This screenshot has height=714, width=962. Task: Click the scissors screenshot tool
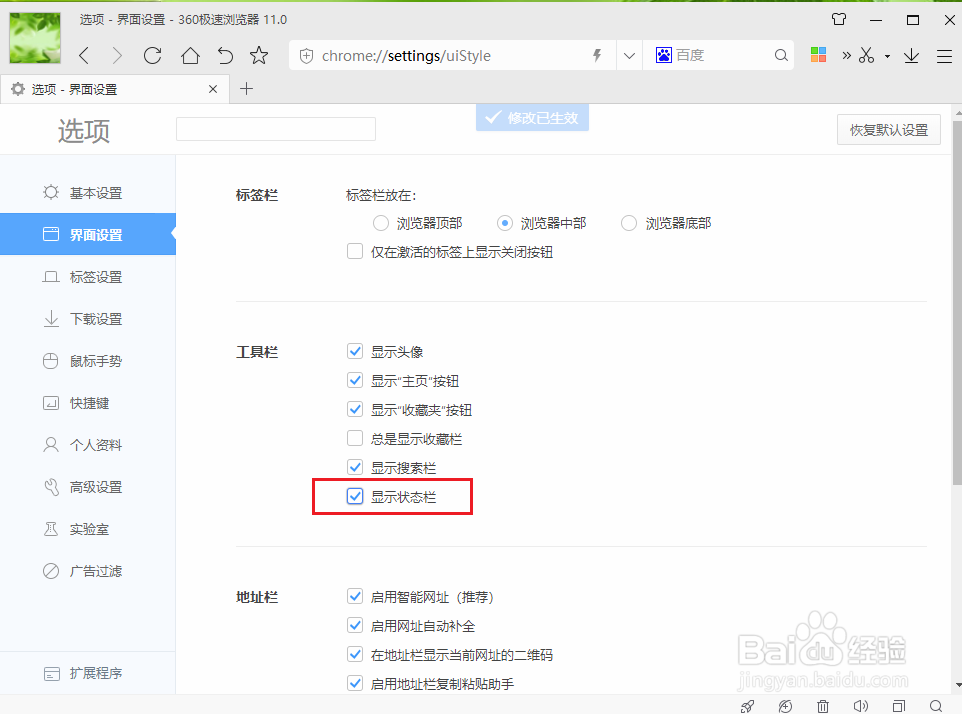pyautogui.click(x=866, y=55)
